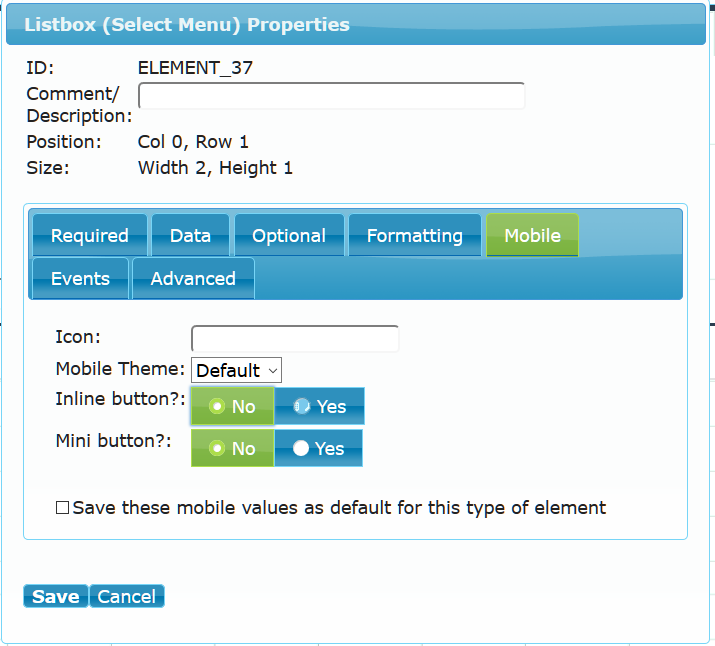This screenshot has height=646, width=715.
Task: Click the Save button
Action: [56, 596]
